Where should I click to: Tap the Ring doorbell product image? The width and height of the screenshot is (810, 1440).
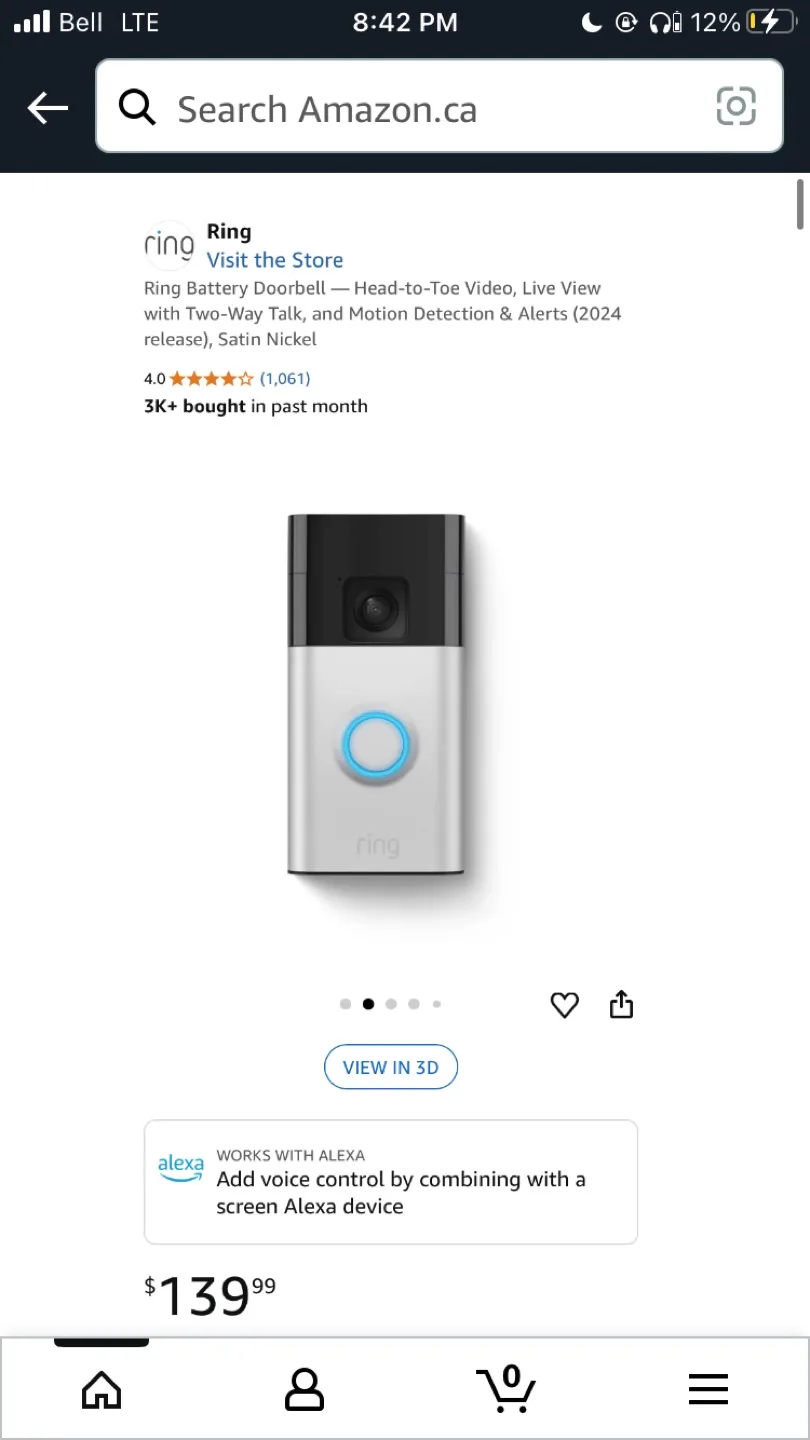pyautogui.click(x=377, y=695)
